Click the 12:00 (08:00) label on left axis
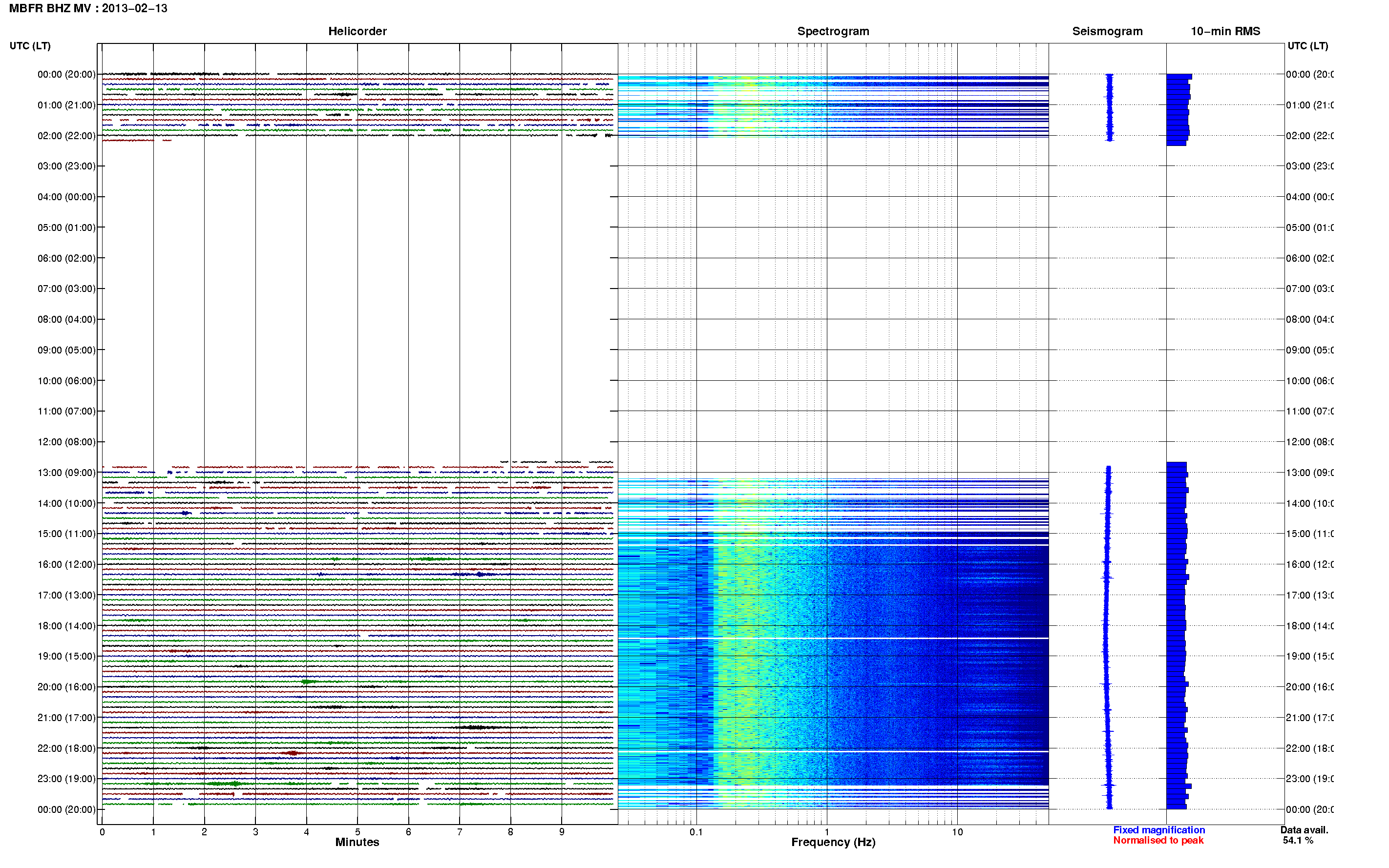Image resolution: width=1389 pixels, height=868 pixels. click(66, 442)
